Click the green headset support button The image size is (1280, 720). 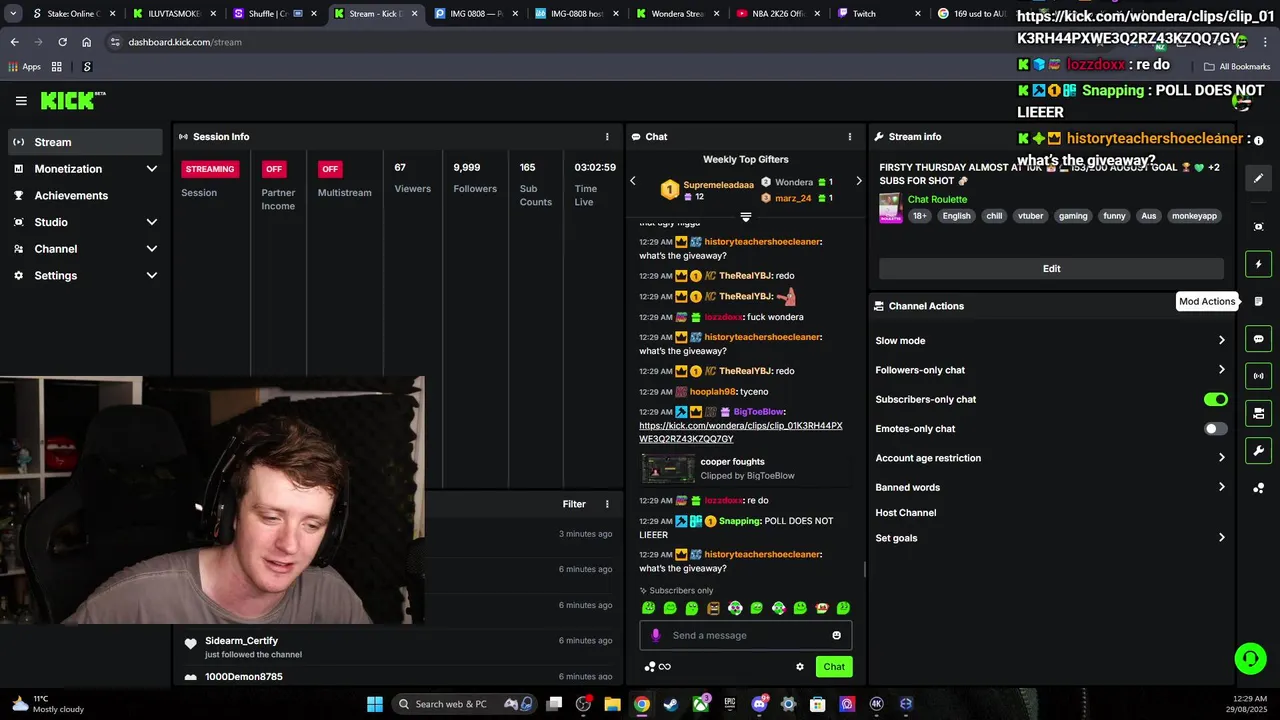coord(1250,658)
